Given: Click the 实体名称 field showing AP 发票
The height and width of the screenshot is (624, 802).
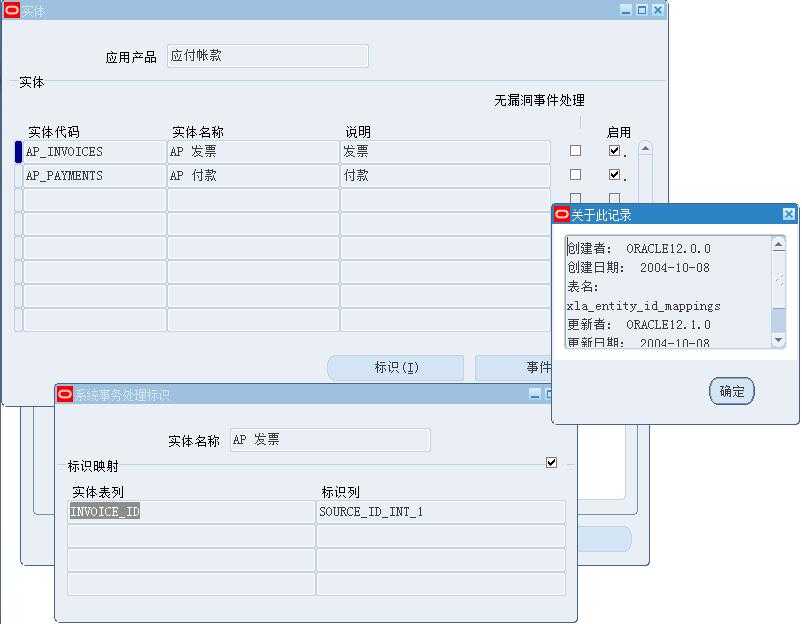Looking at the screenshot, I should click(x=330, y=440).
